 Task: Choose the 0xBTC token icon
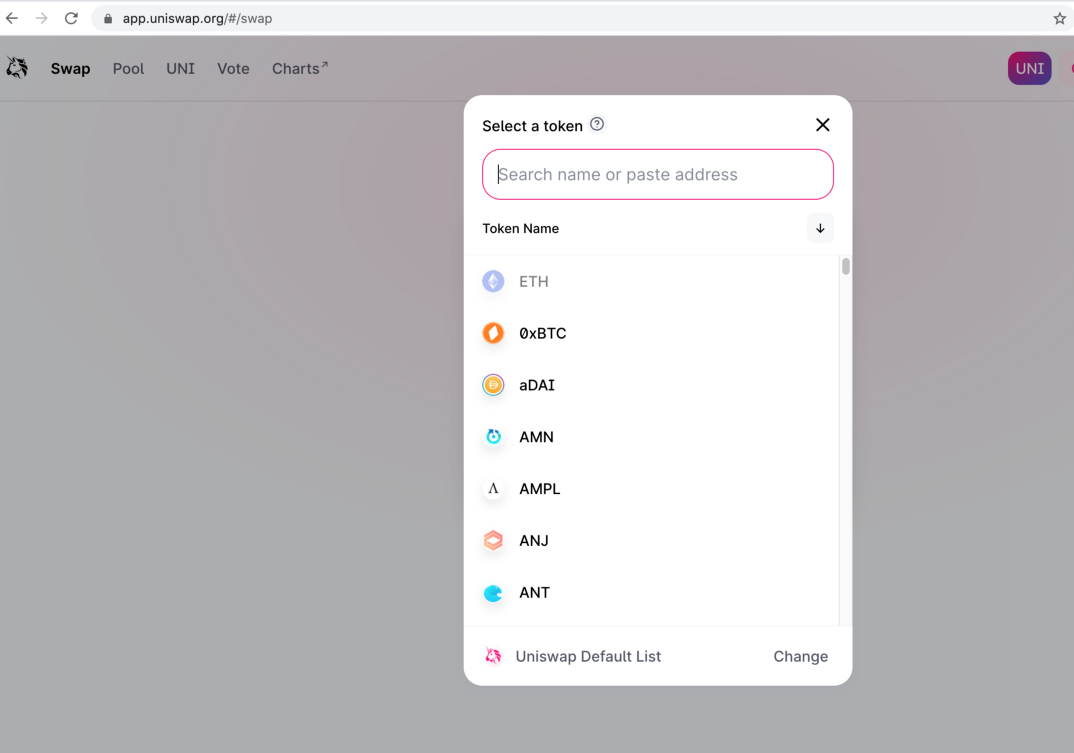tap(493, 333)
